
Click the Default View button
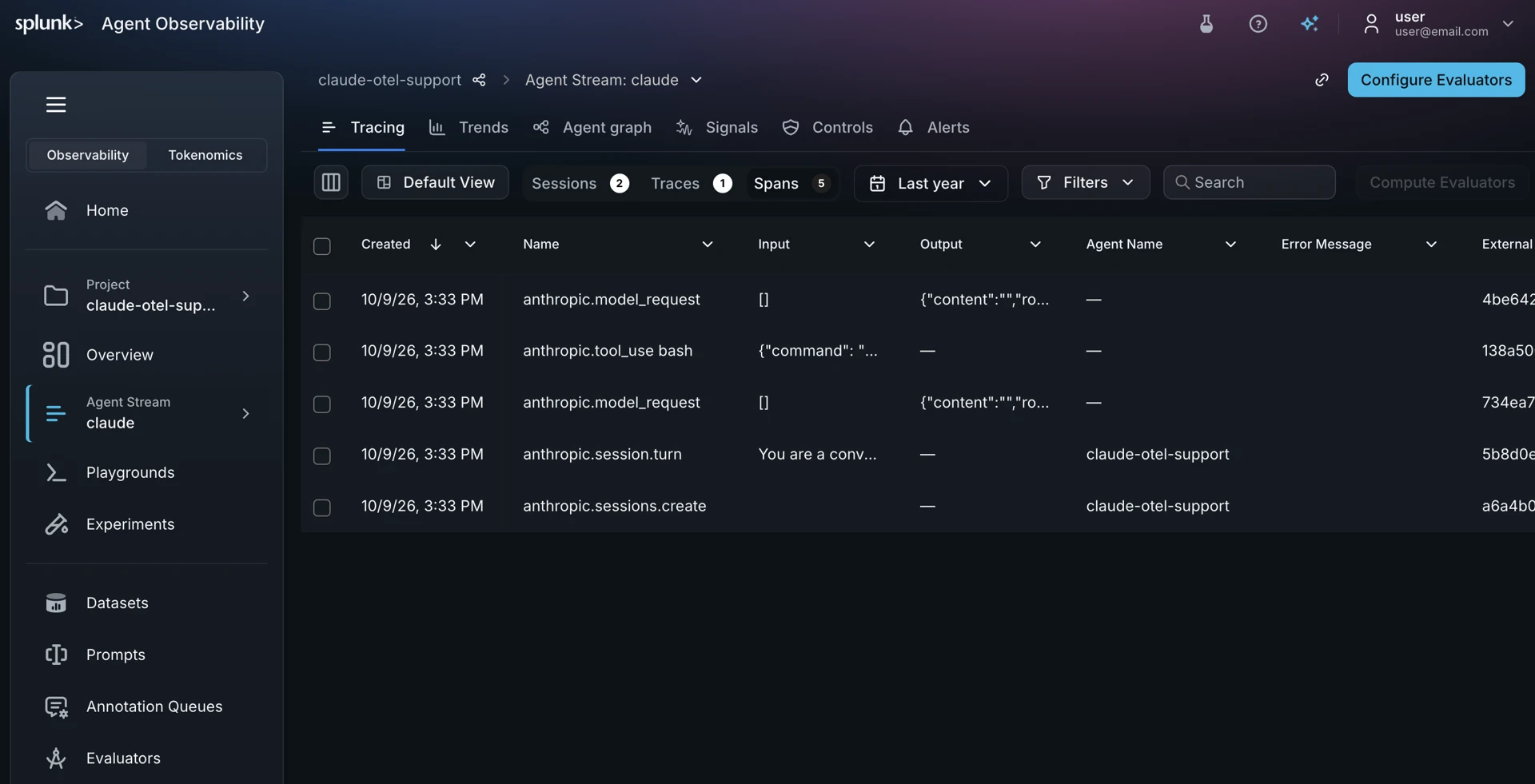(435, 183)
